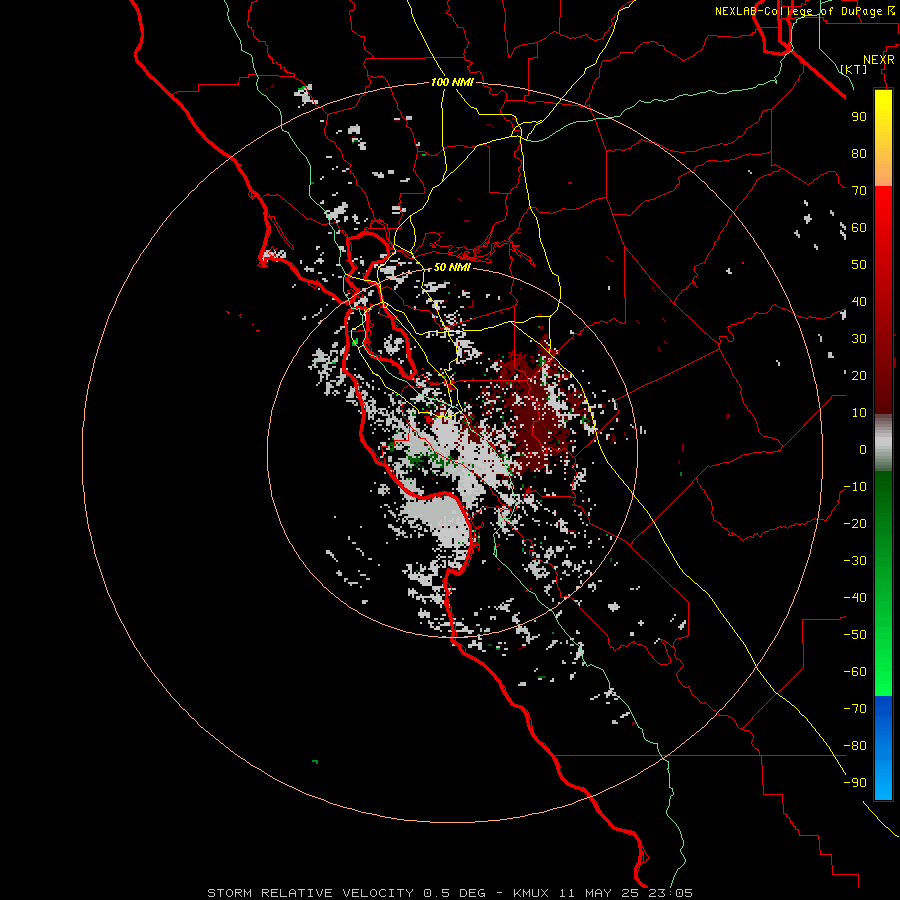Pick the gray zero-velocity segment of color bar
The width and height of the screenshot is (900, 900).
[x=883, y=443]
